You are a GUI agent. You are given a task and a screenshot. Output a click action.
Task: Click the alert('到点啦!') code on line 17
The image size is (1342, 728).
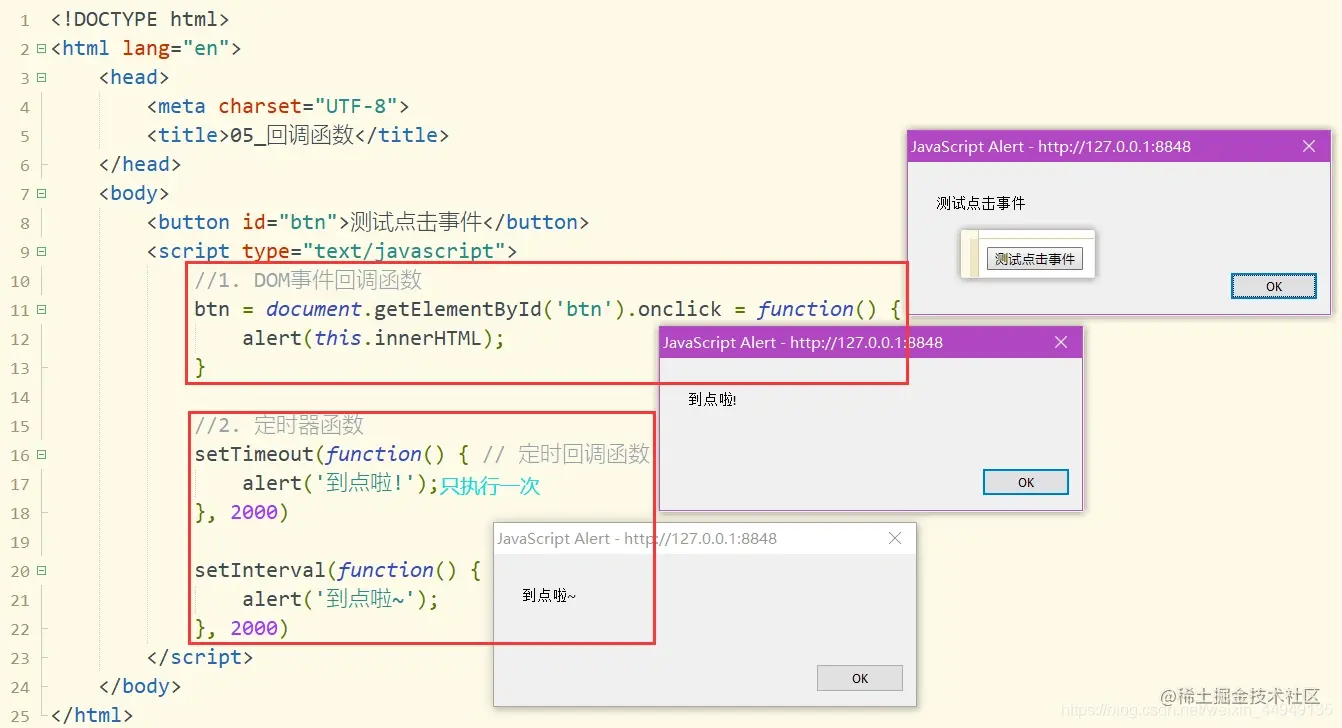coord(340,483)
